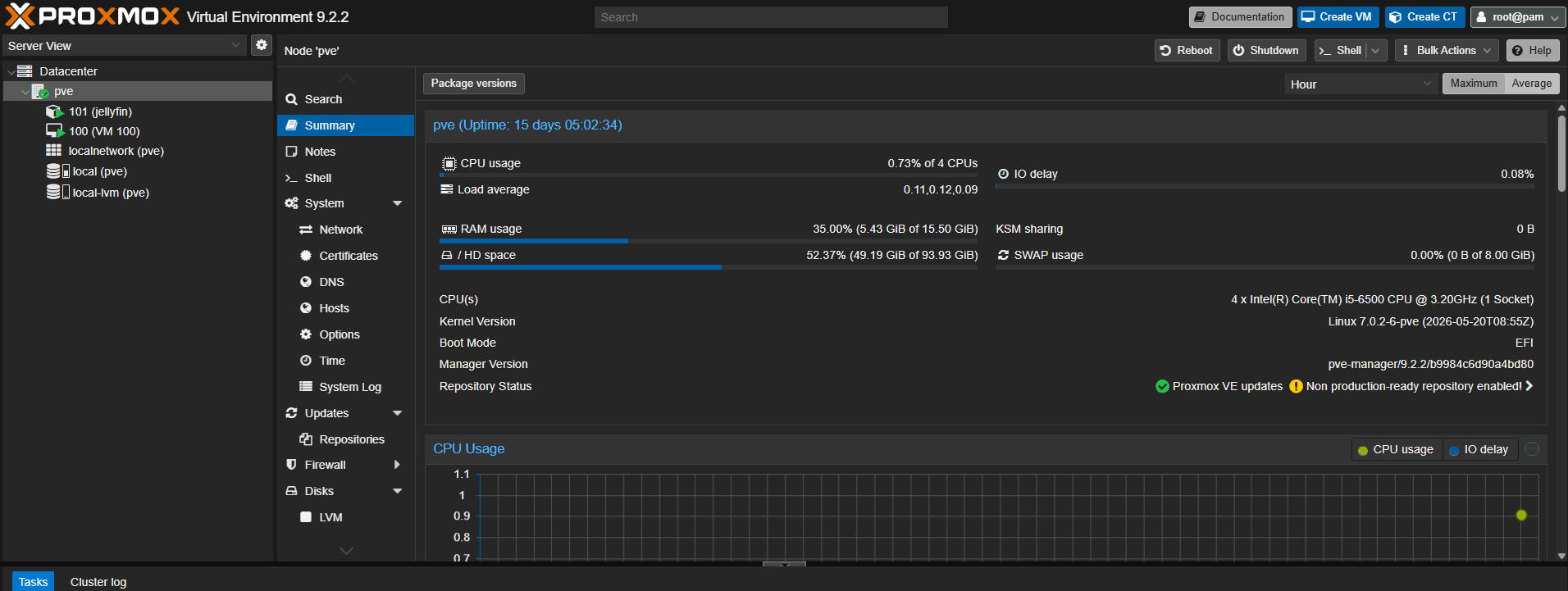This screenshot has height=591, width=1568.
Task: Click the jellyfin container 101 icon
Action: pyautogui.click(x=54, y=111)
